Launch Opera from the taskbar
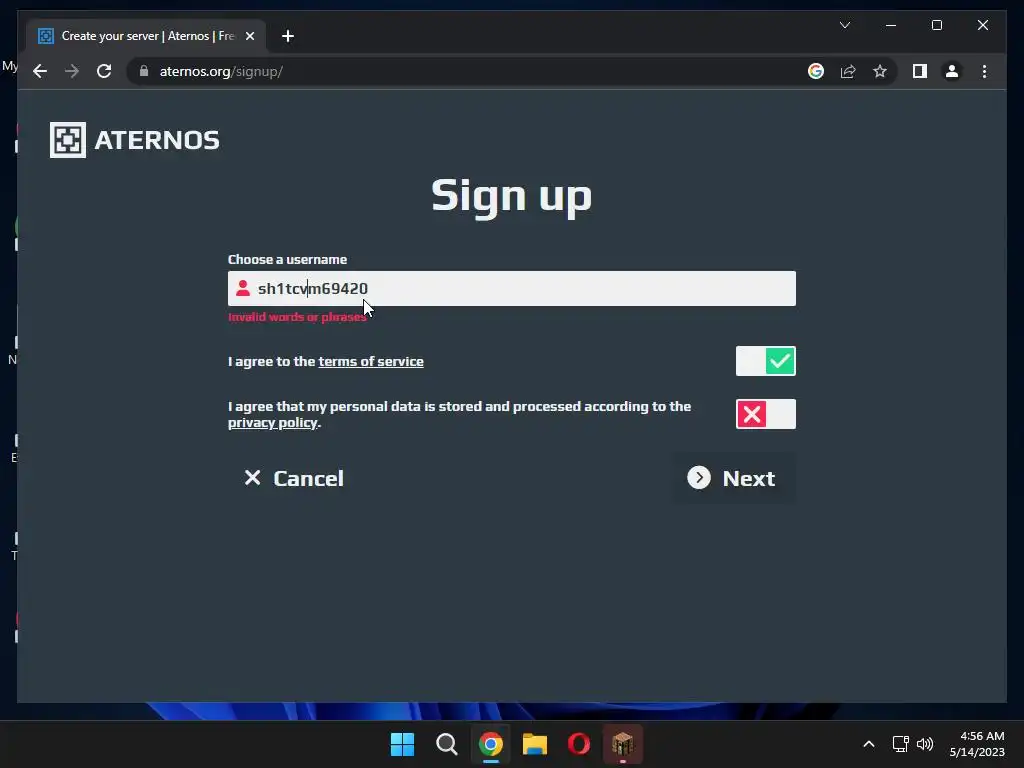This screenshot has width=1024, height=768. (579, 744)
